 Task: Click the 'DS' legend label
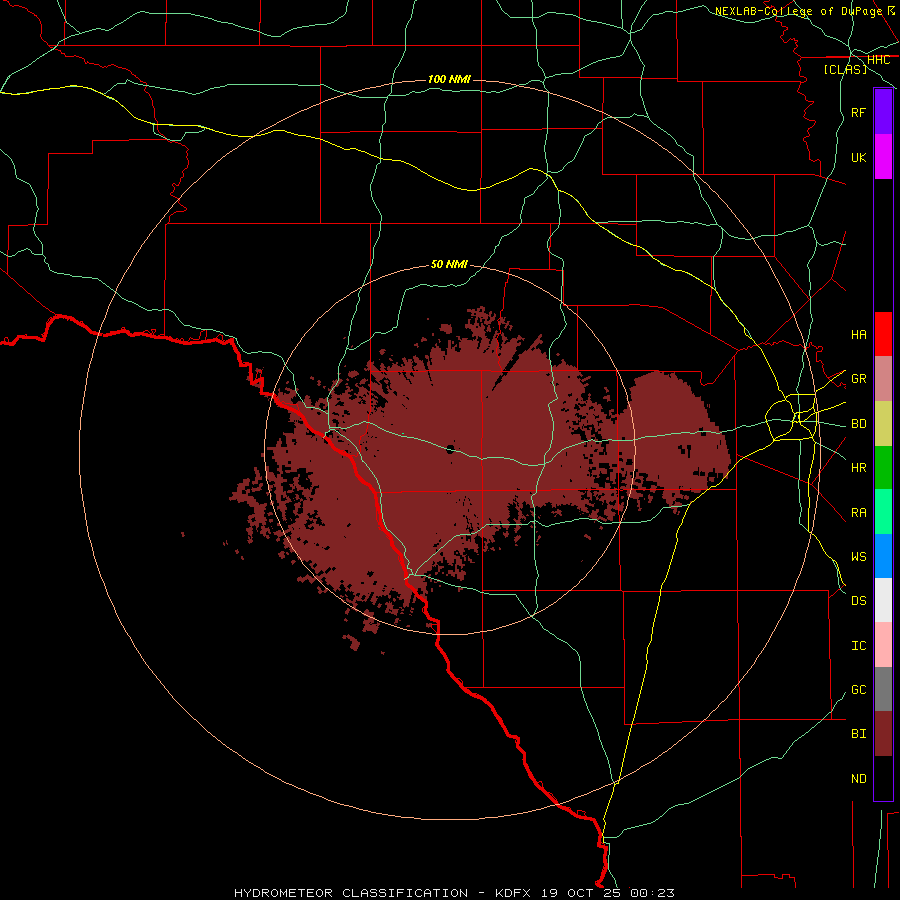click(x=858, y=600)
